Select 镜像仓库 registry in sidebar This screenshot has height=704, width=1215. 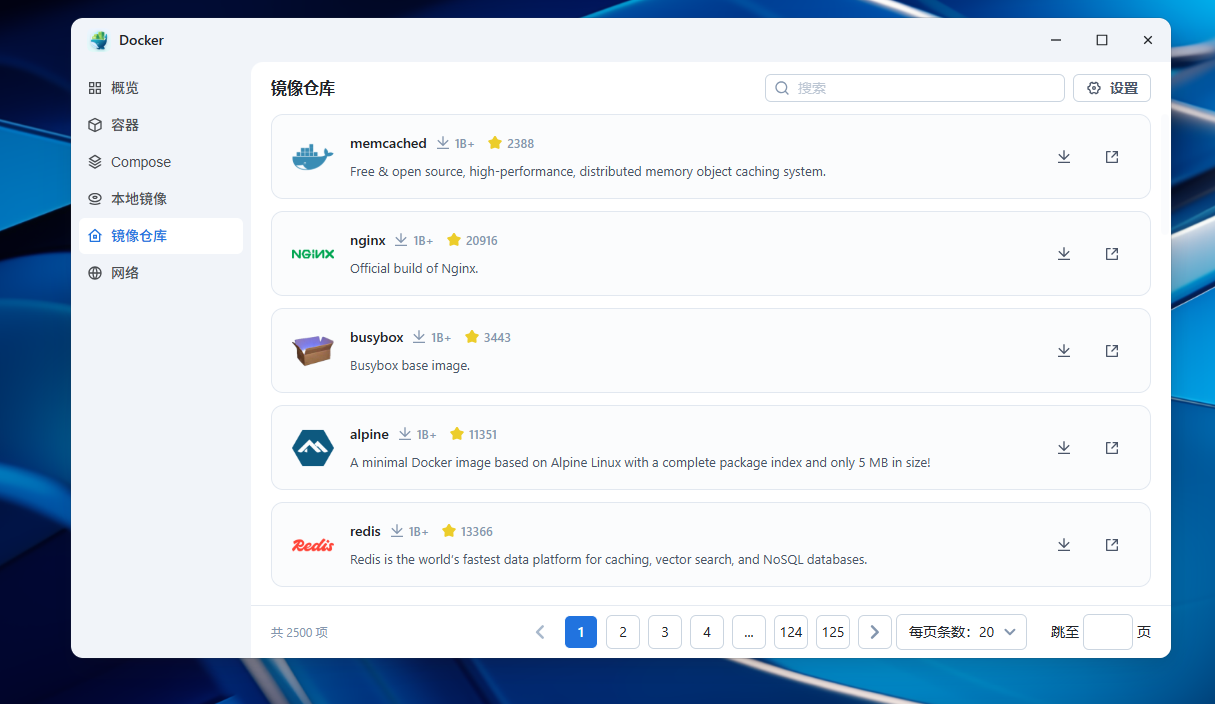pos(161,236)
